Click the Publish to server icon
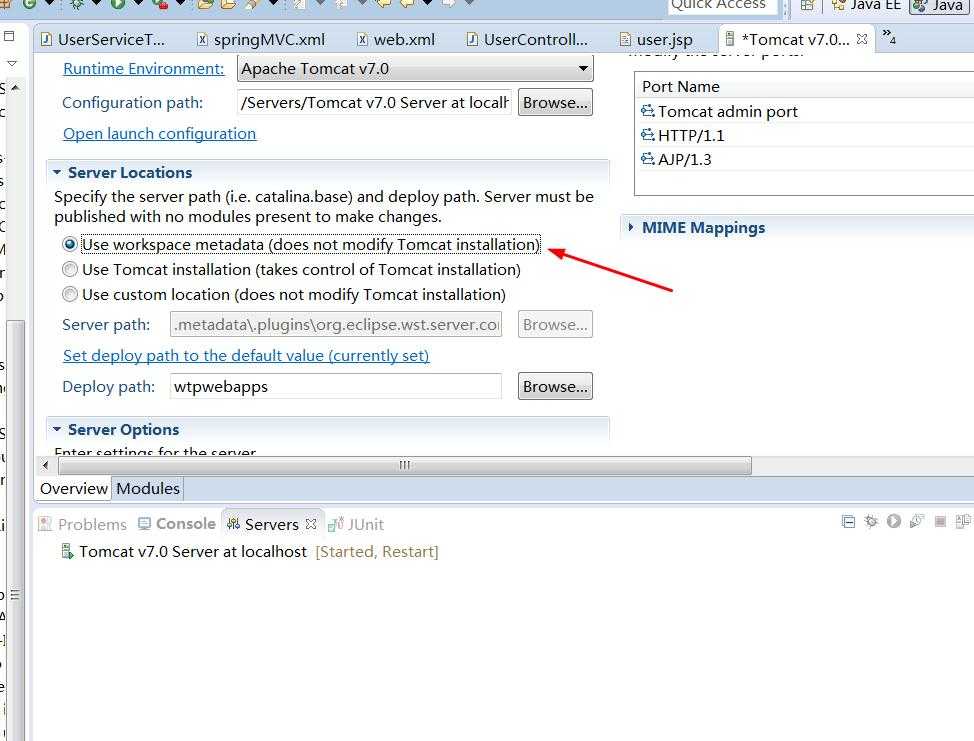This screenshot has width=974, height=741. [963, 522]
